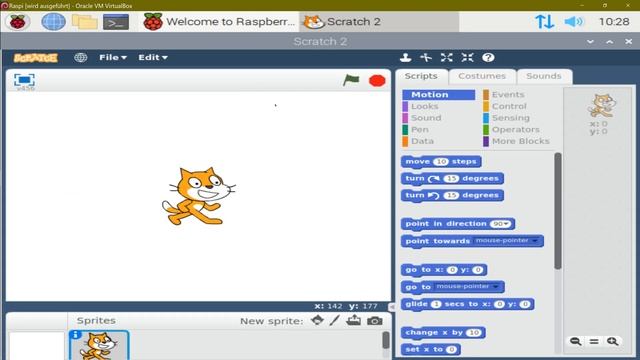Select the Grow sprite tool
Viewport: 640px width, 360px height.
coord(447,58)
